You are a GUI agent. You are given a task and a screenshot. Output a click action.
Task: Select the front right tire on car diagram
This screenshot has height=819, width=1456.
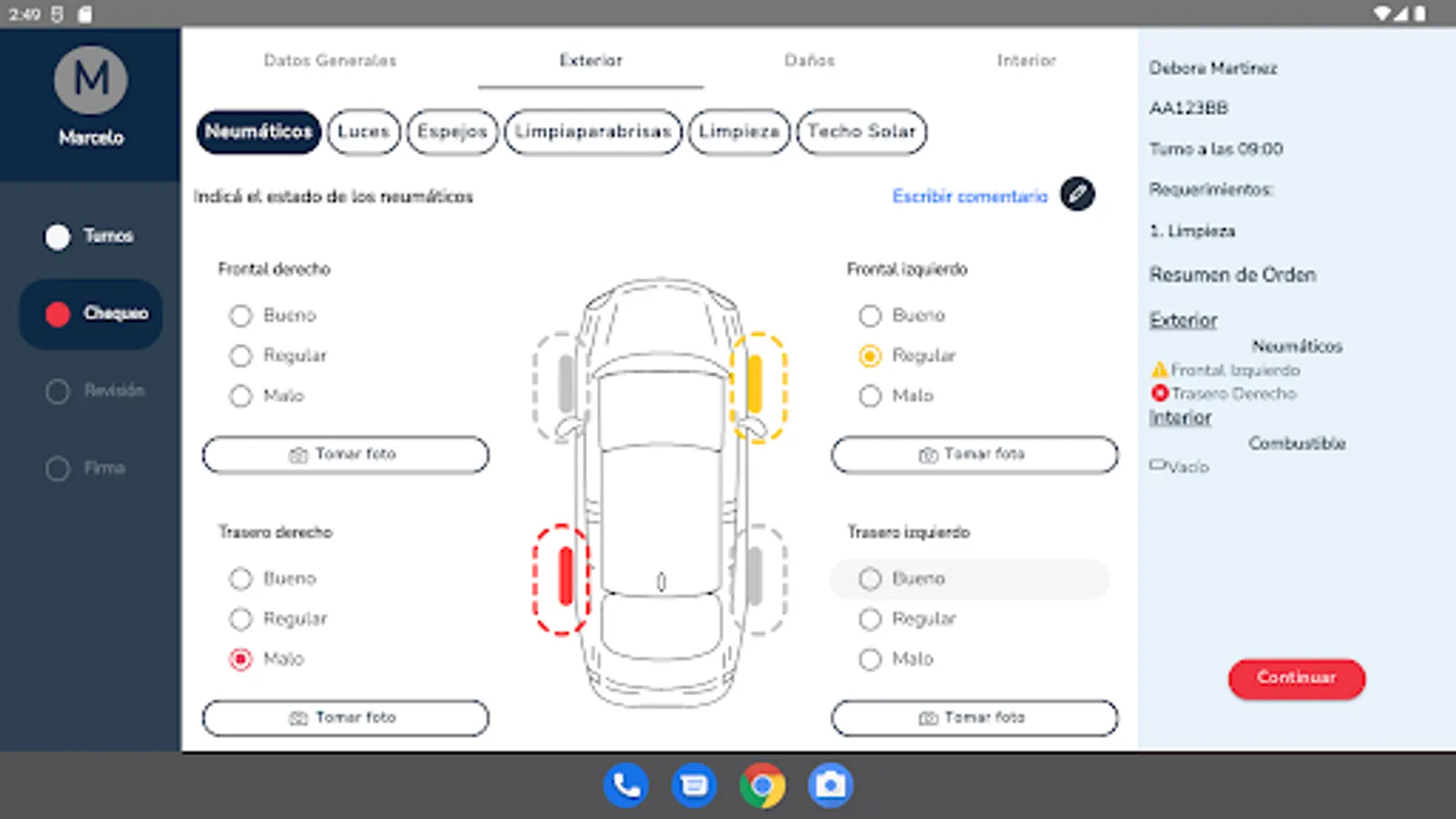click(x=563, y=387)
